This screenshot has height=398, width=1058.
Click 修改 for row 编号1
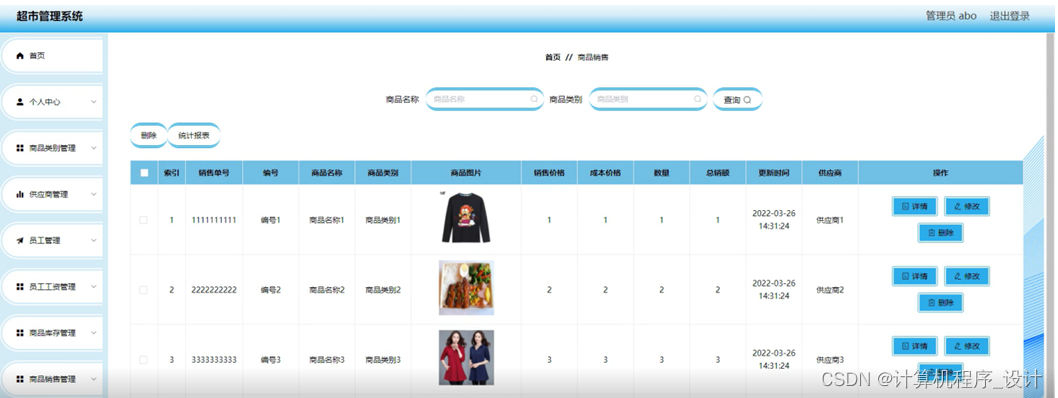967,206
